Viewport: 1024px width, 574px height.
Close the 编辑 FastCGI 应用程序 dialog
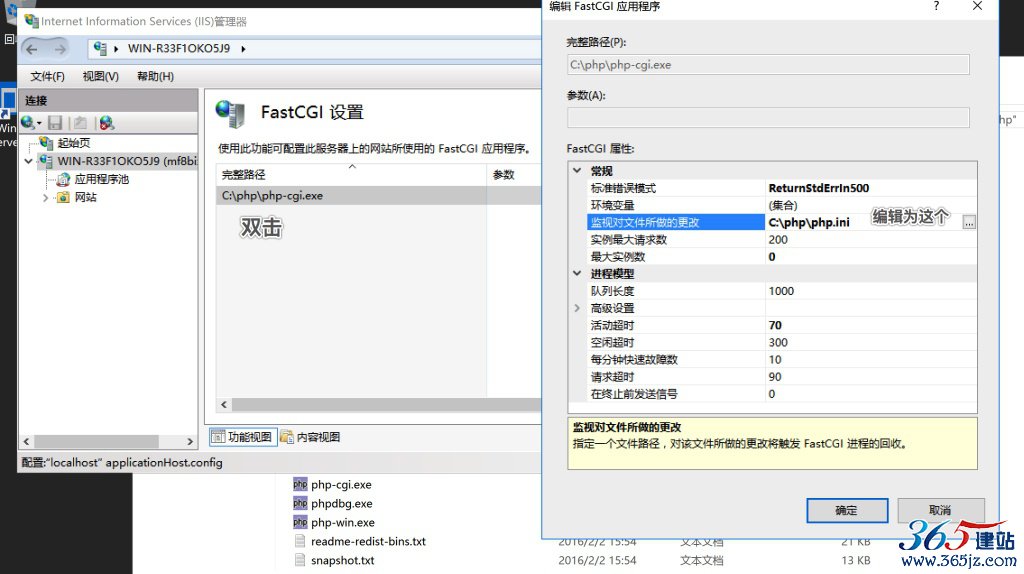(978, 6)
